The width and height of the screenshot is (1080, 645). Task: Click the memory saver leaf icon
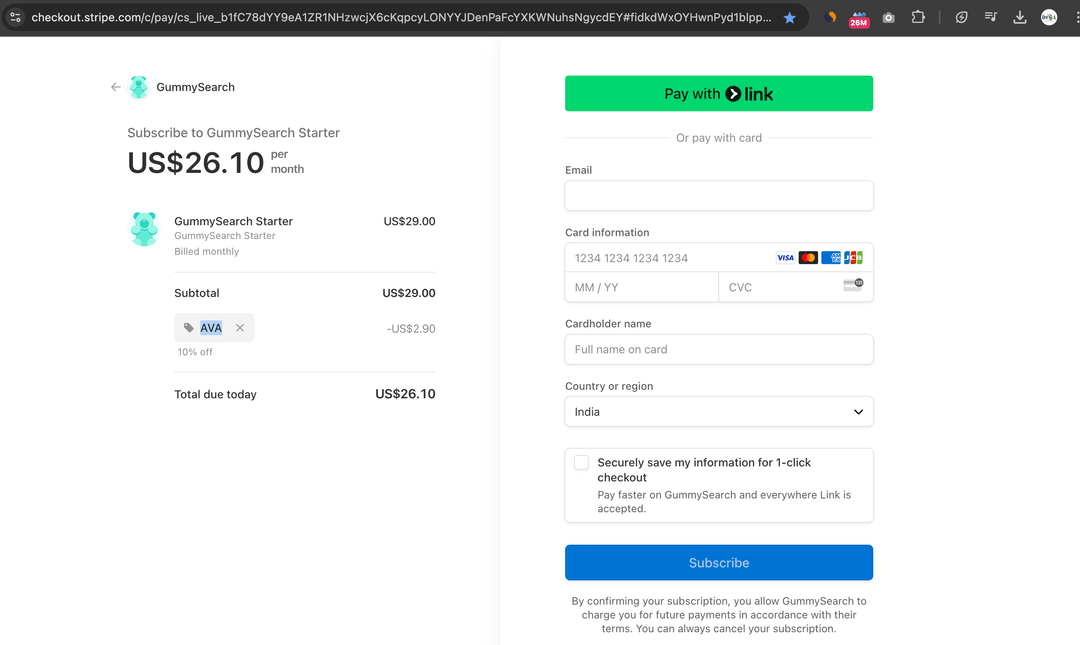tap(961, 17)
